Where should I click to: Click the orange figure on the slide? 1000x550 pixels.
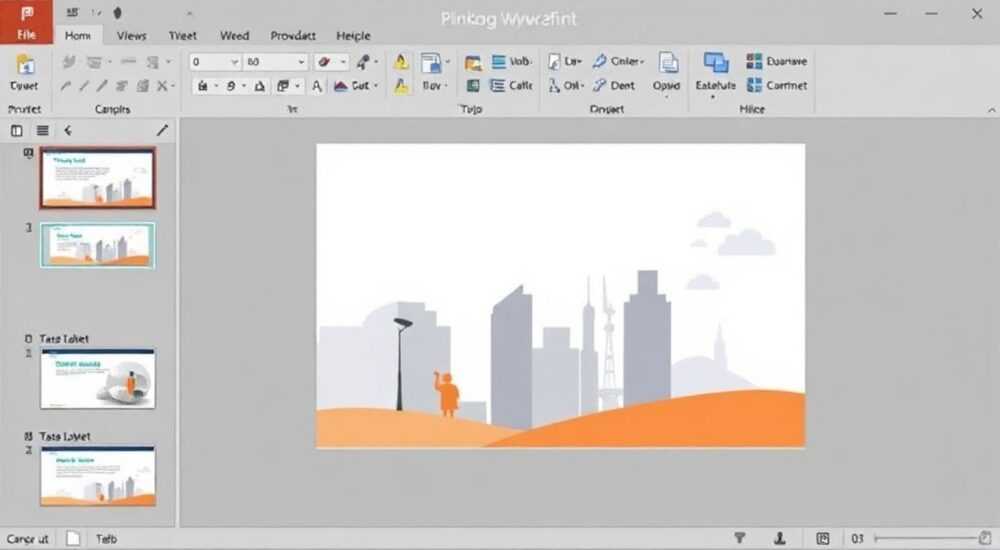(447, 394)
